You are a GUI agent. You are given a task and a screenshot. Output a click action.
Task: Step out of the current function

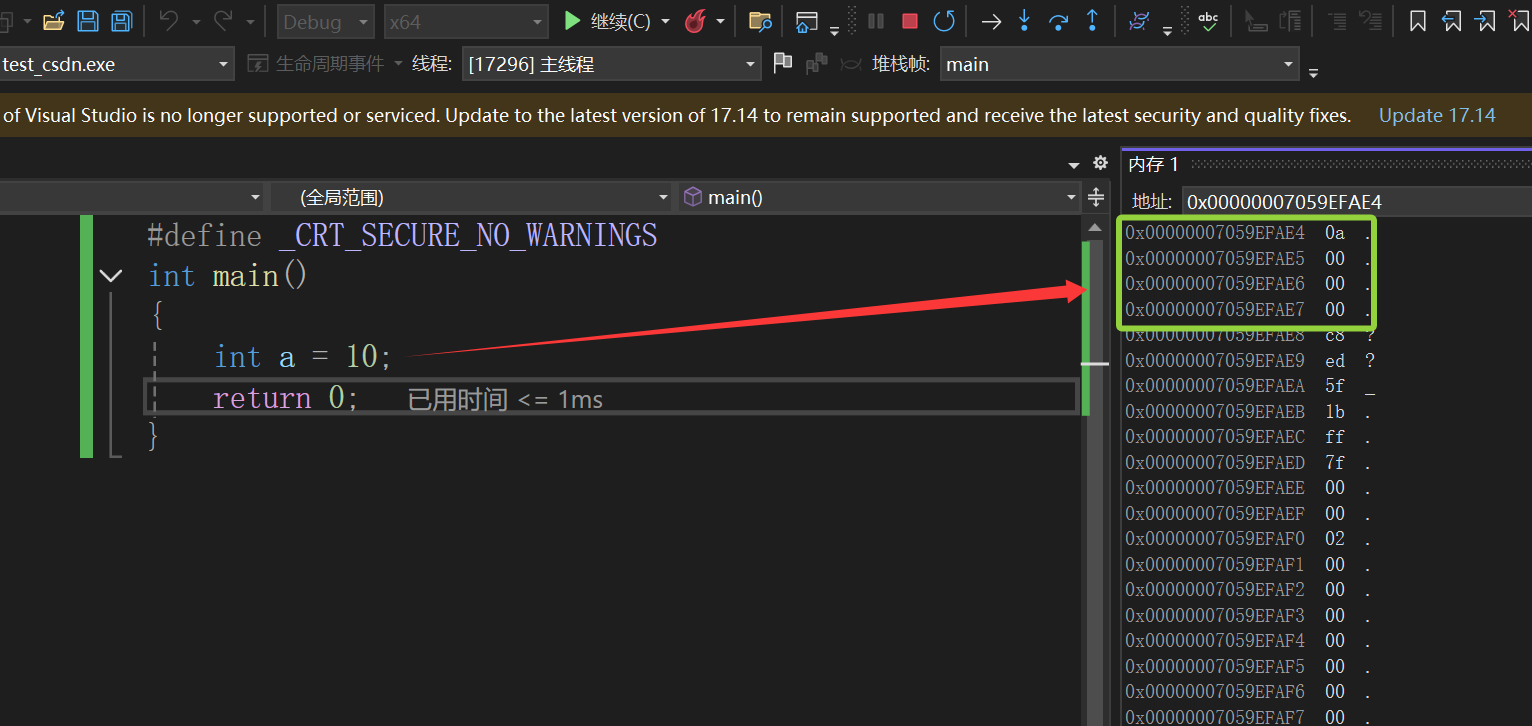pyautogui.click(x=1092, y=21)
